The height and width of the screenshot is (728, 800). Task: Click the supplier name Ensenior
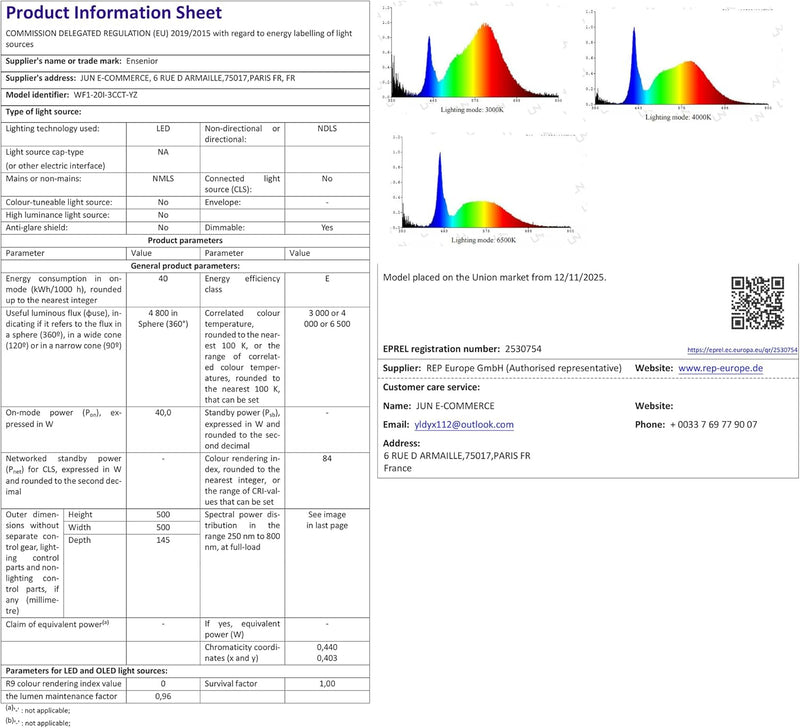point(142,61)
